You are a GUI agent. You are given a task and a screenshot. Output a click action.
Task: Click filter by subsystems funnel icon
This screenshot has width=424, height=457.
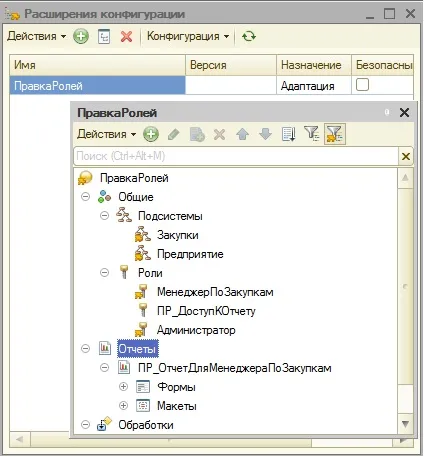click(x=312, y=134)
